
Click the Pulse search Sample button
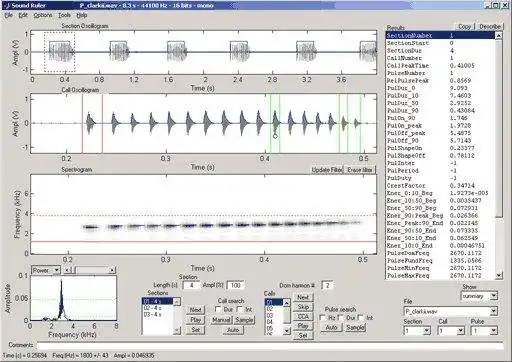click(x=355, y=328)
